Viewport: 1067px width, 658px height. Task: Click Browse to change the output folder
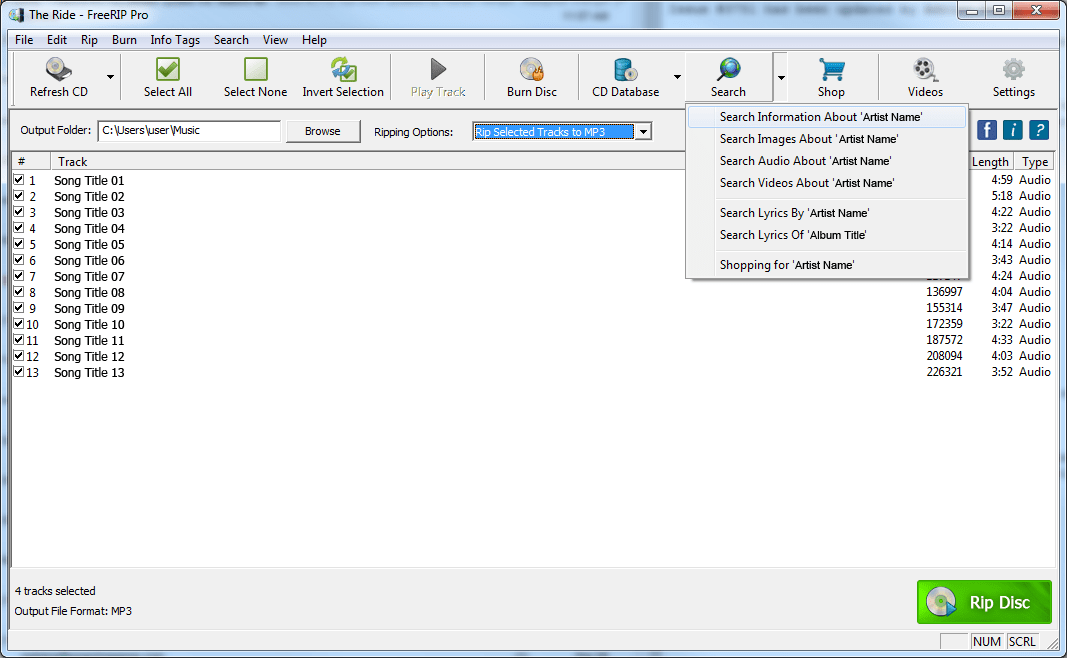click(322, 130)
